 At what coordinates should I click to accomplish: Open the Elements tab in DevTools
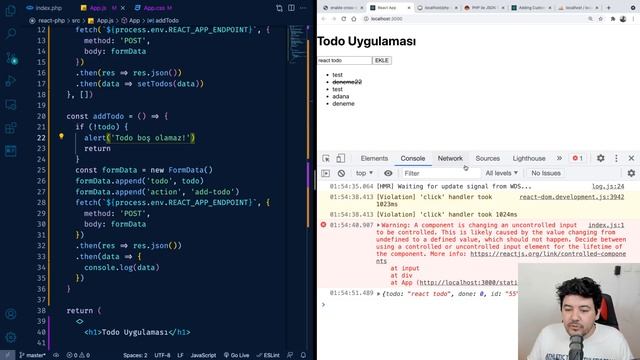pyautogui.click(x=374, y=158)
